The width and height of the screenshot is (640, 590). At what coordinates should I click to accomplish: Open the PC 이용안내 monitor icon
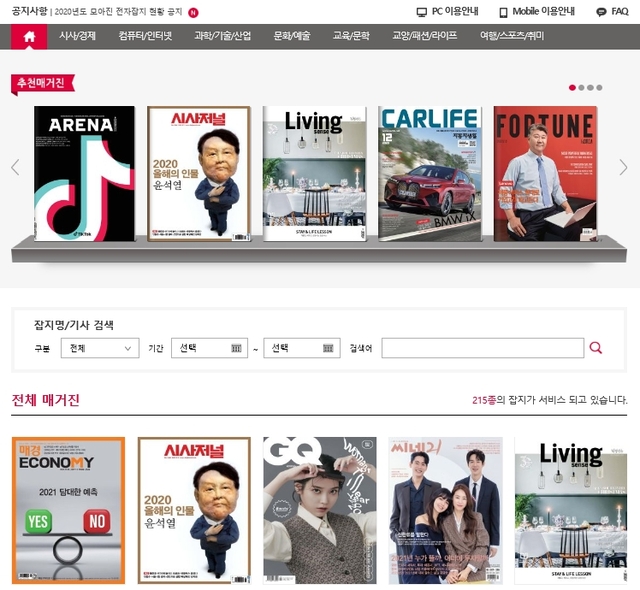coord(421,12)
